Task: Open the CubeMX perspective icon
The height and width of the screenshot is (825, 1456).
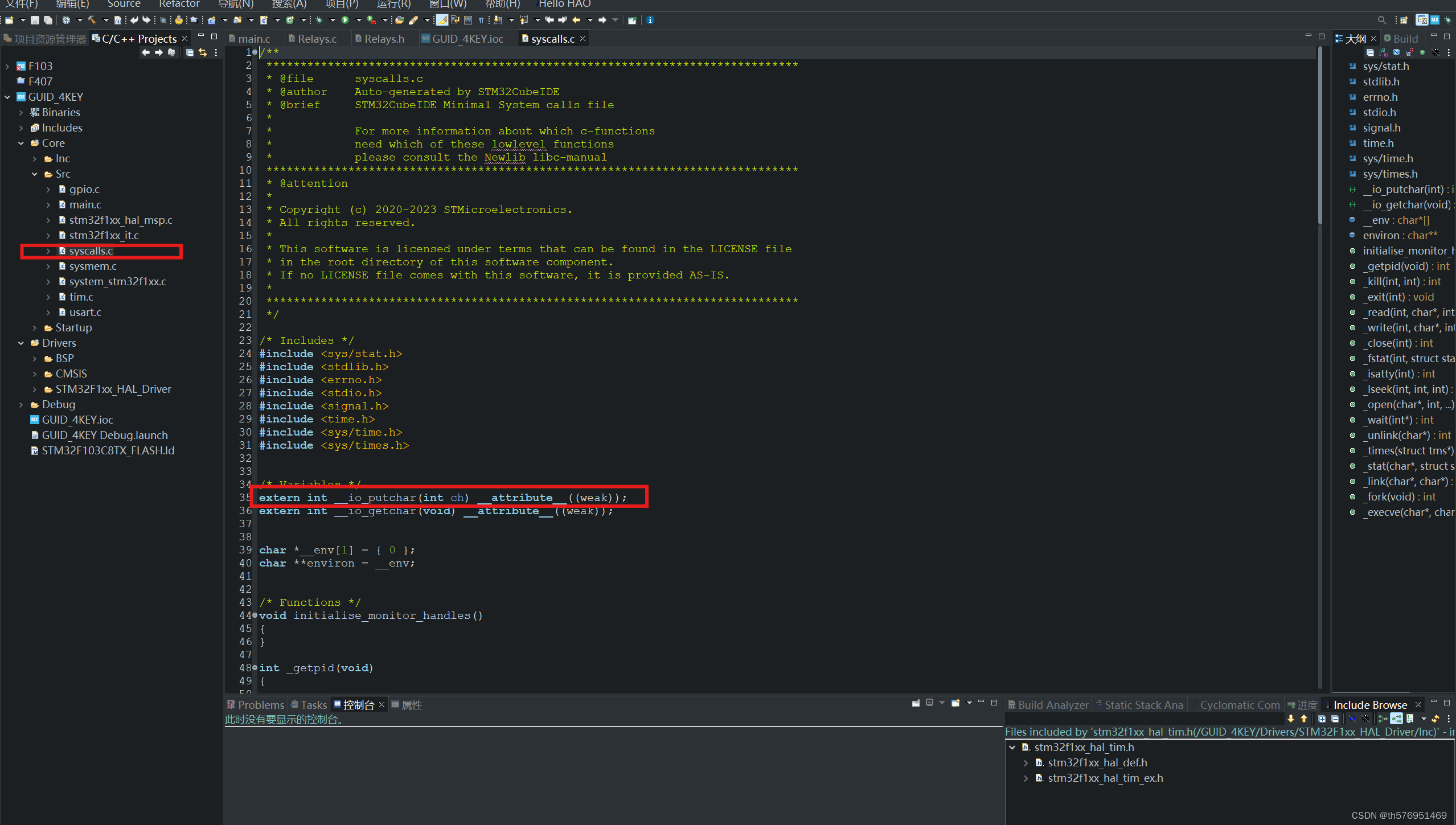Action: tap(1434, 20)
